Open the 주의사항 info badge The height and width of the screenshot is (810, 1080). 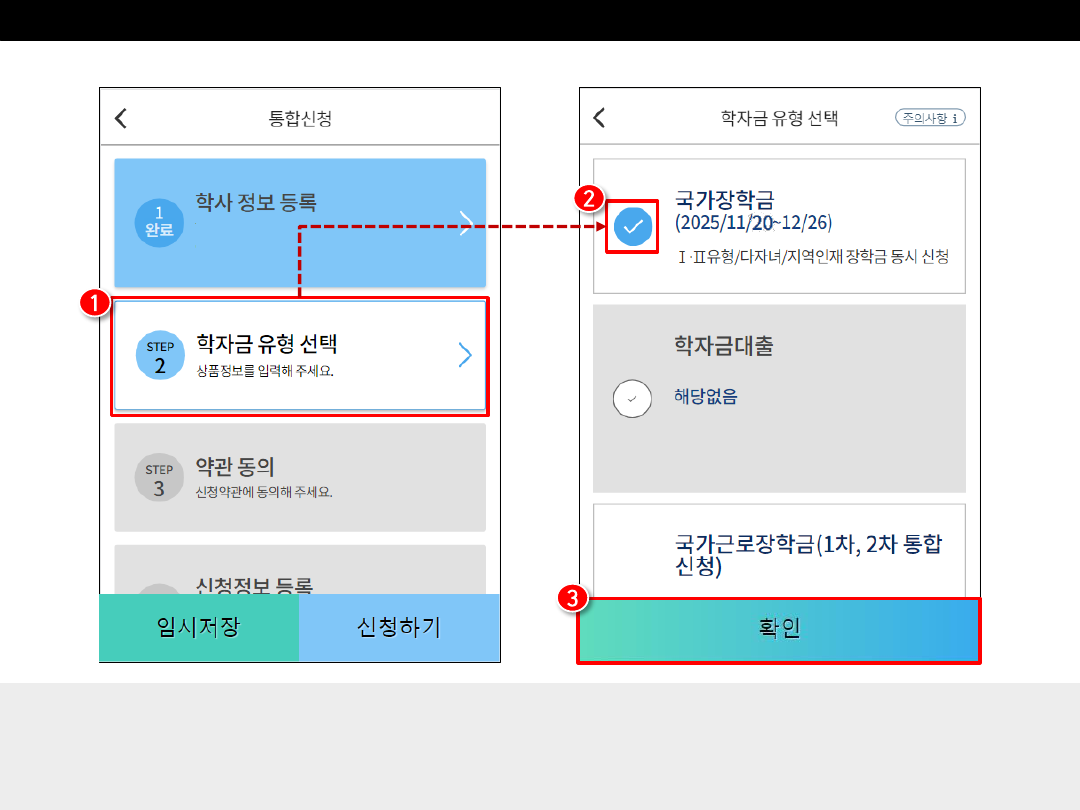tap(930, 118)
